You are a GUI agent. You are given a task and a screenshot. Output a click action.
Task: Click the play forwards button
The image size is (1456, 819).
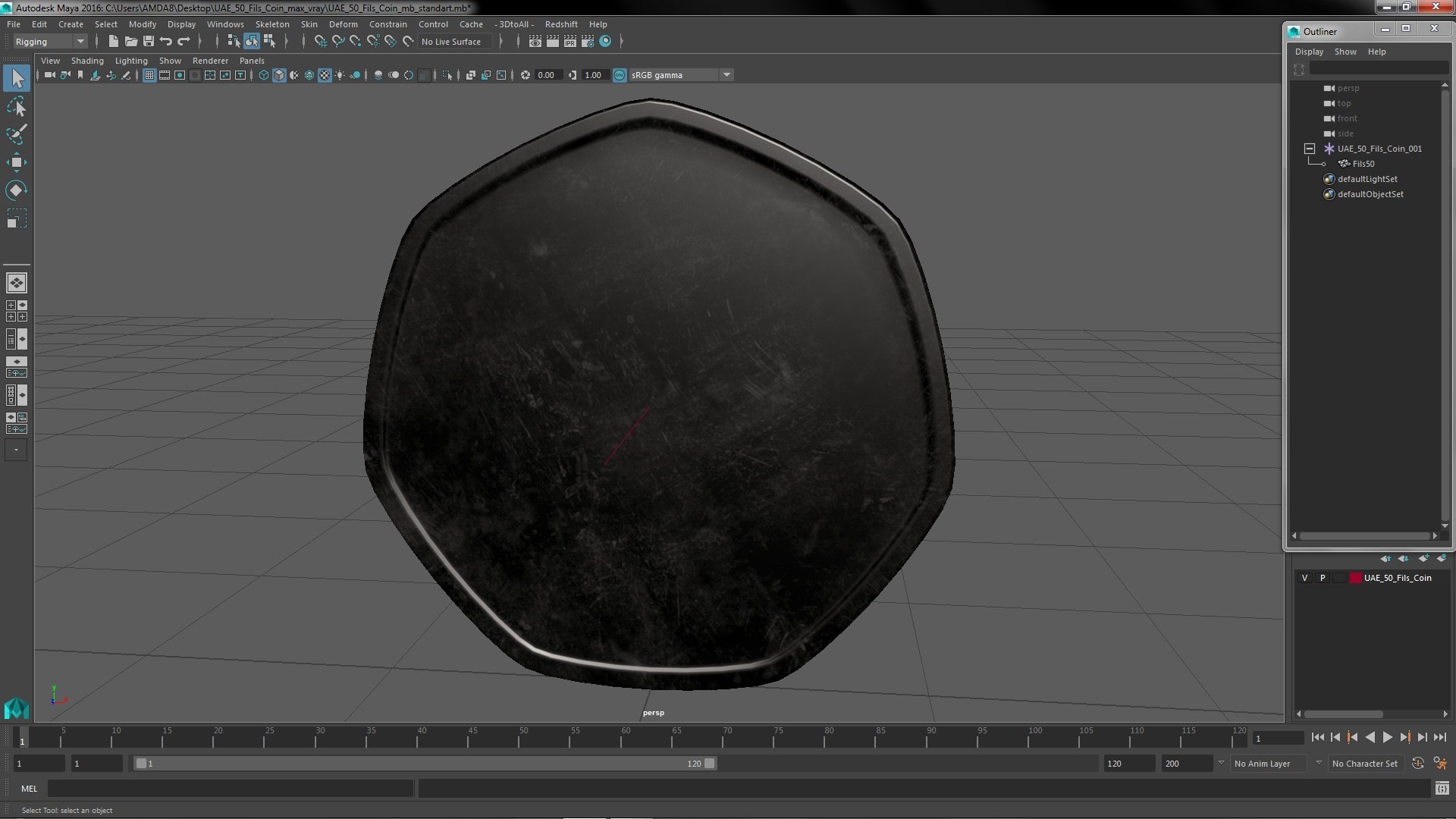click(x=1387, y=737)
